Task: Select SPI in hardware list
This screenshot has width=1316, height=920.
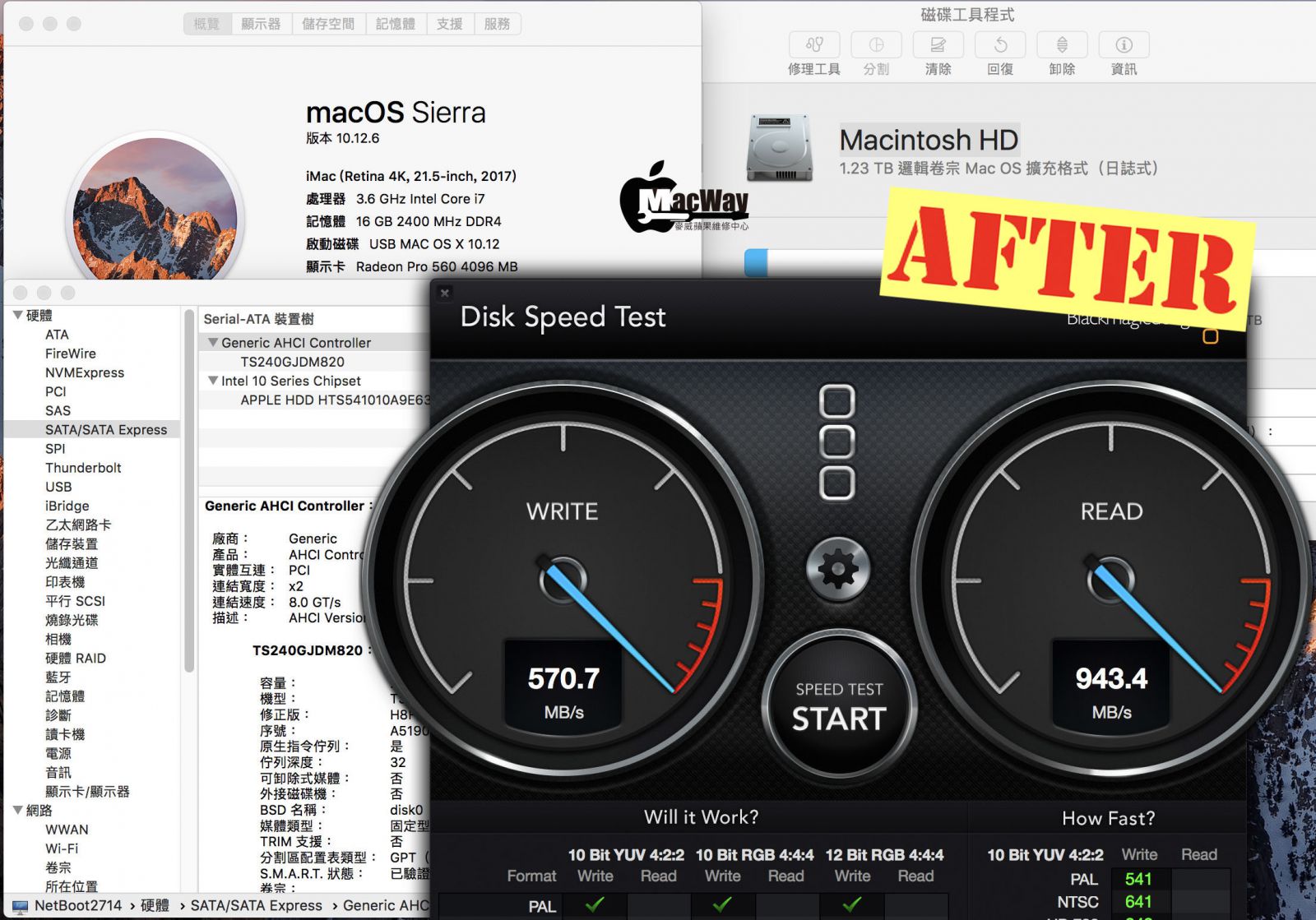Action: (55, 449)
